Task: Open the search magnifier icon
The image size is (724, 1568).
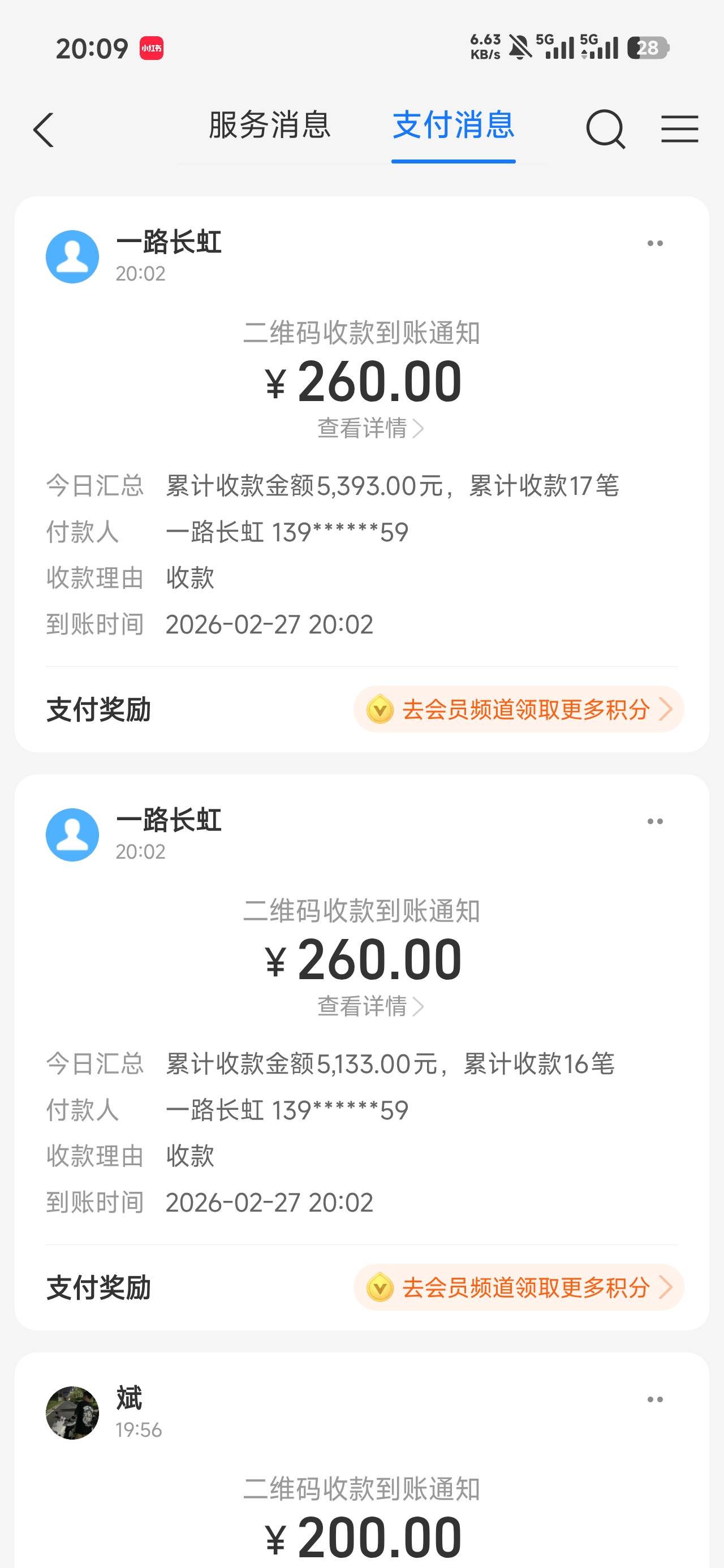Action: (x=605, y=129)
